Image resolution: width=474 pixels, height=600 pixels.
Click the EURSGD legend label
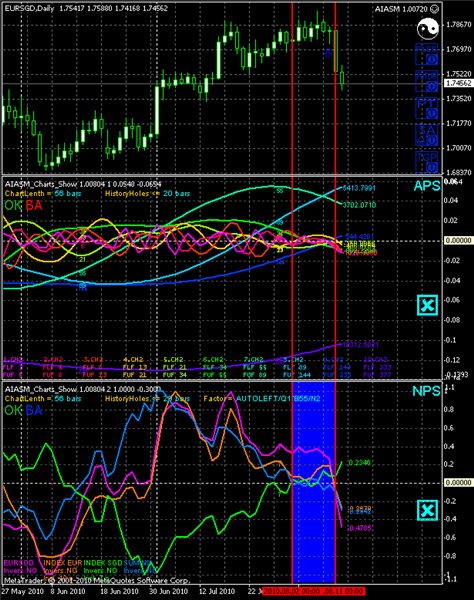[19, 563]
